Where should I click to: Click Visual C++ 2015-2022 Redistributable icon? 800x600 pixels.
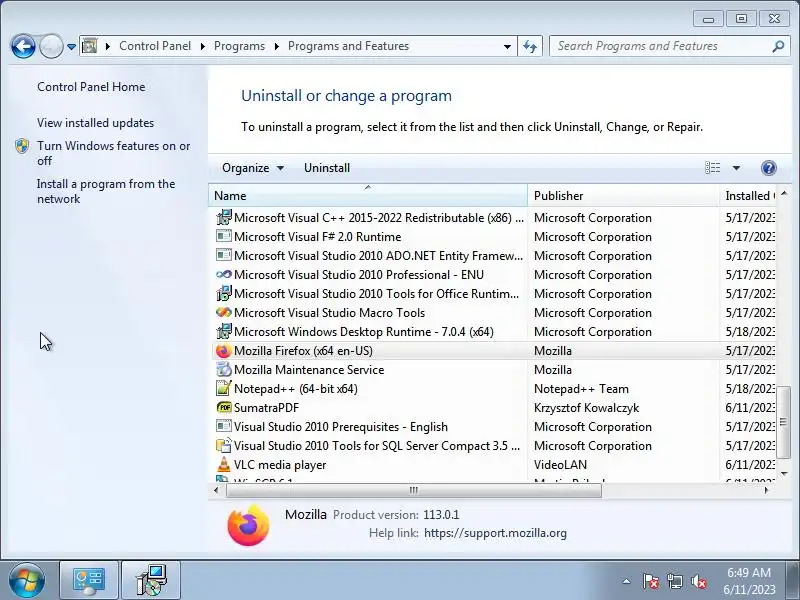[223, 218]
